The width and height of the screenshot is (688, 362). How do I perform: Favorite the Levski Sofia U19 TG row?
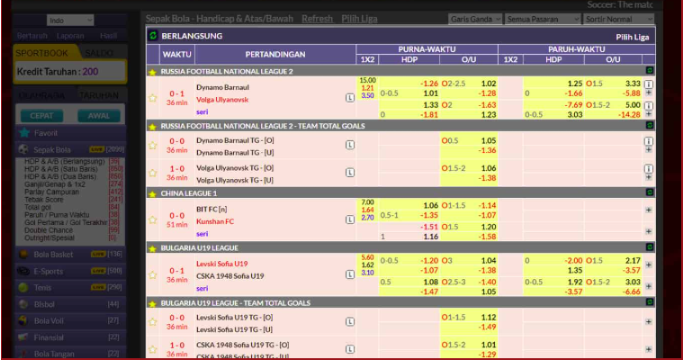153,322
